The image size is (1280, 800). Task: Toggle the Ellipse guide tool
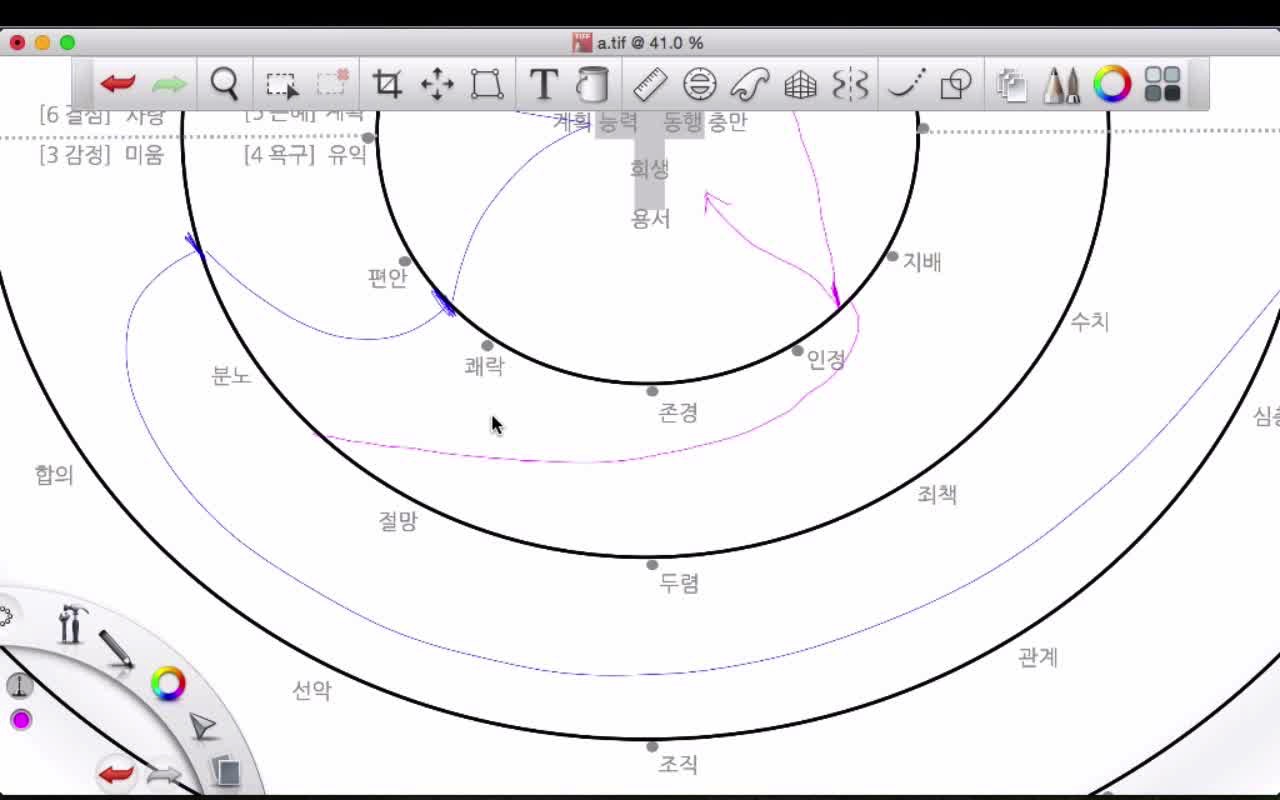coord(700,85)
